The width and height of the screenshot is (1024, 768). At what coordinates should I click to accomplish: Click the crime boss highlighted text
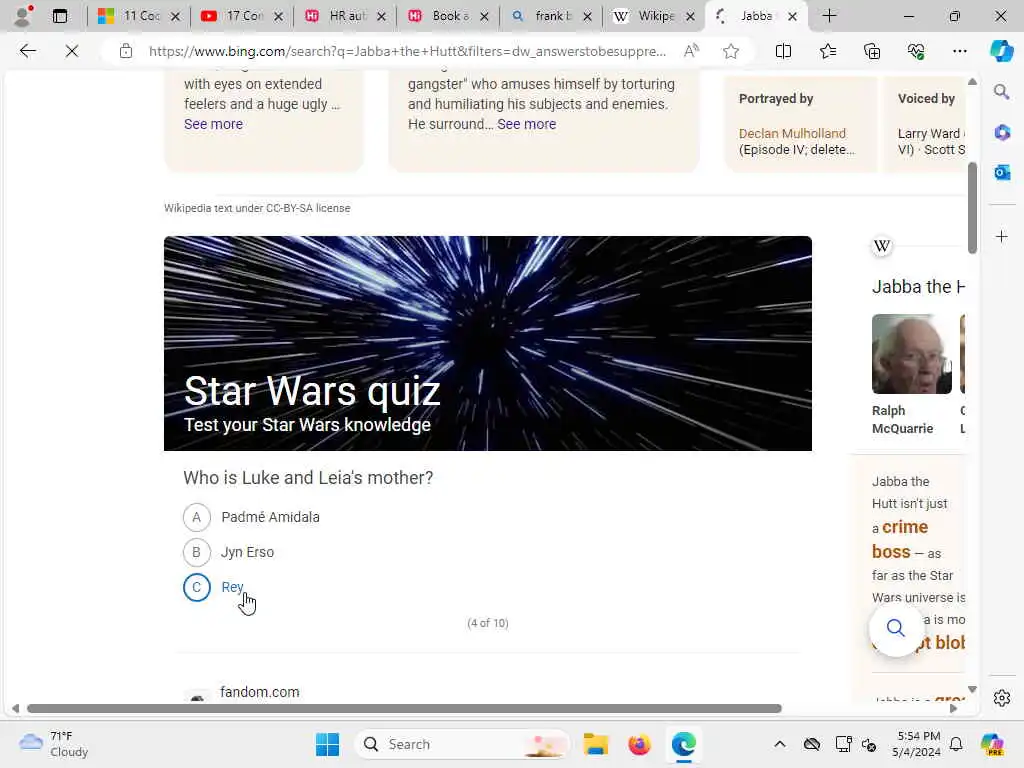point(900,539)
